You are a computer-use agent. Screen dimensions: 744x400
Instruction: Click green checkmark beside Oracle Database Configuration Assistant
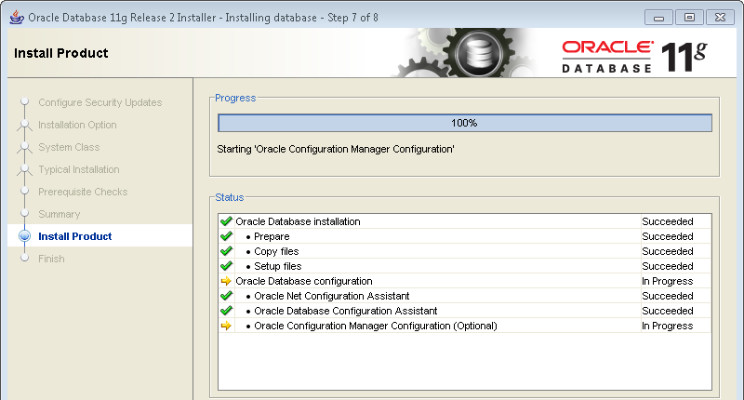226,310
